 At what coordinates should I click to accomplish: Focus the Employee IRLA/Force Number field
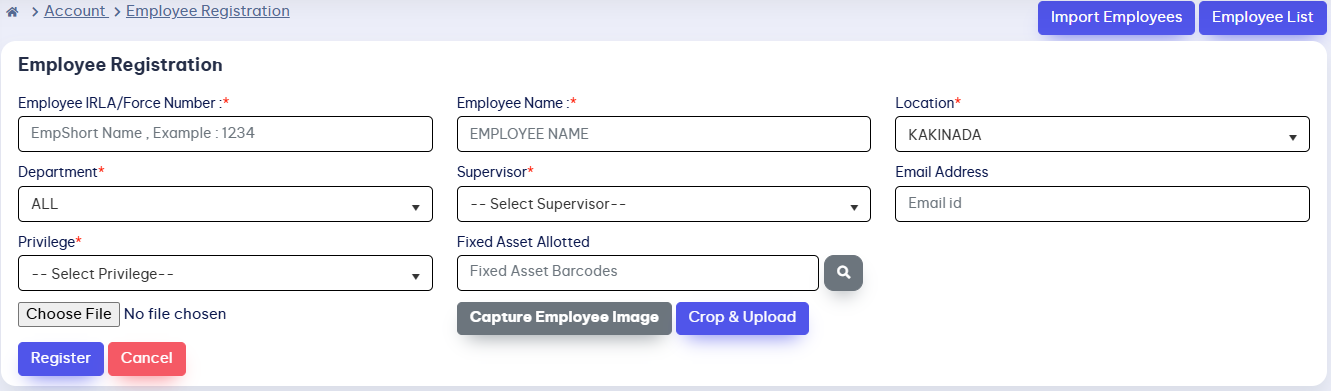pyautogui.click(x=225, y=134)
